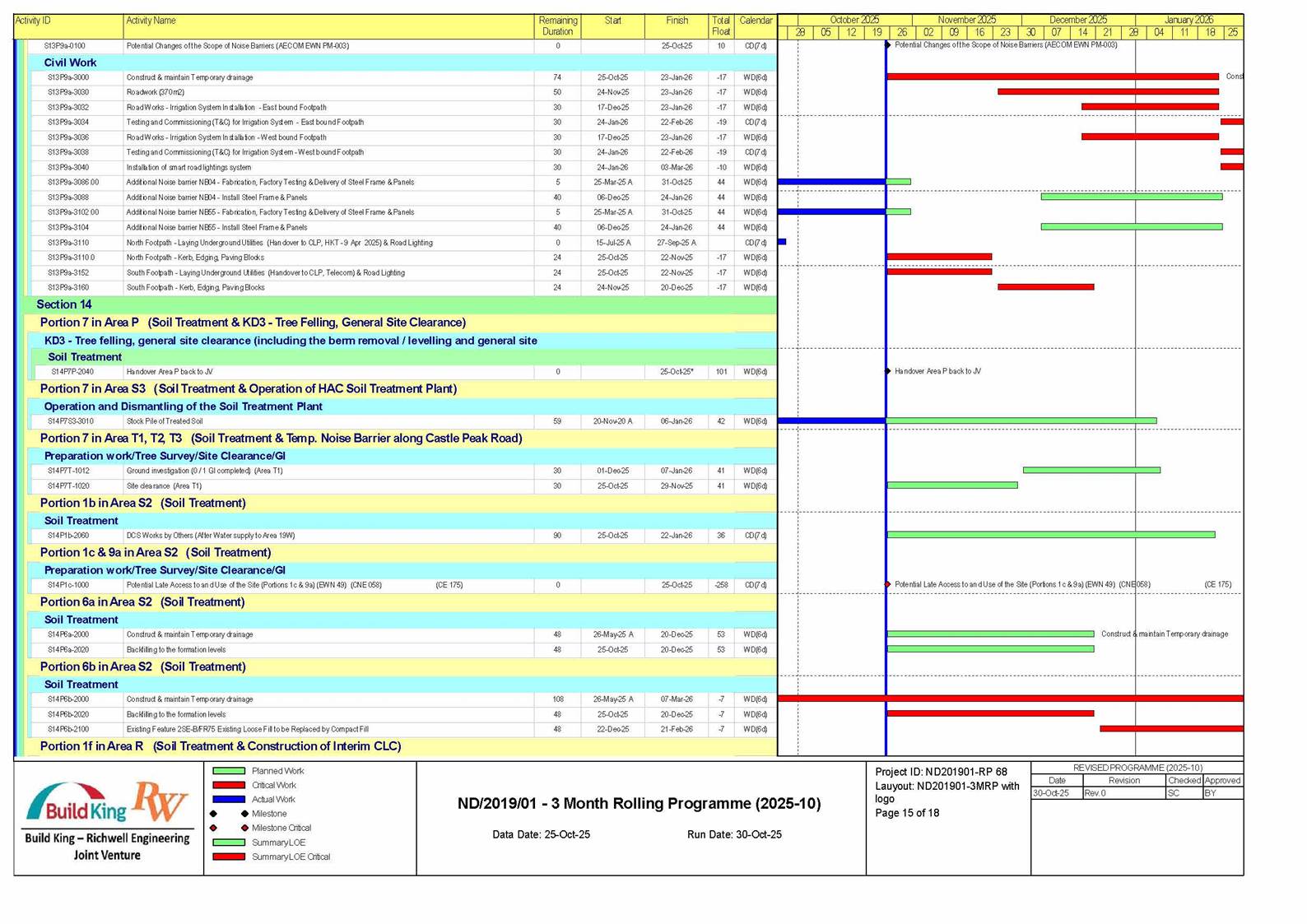Select activity row S14P7T-1020 Site clearance
1307x924 pixels.
163,486
